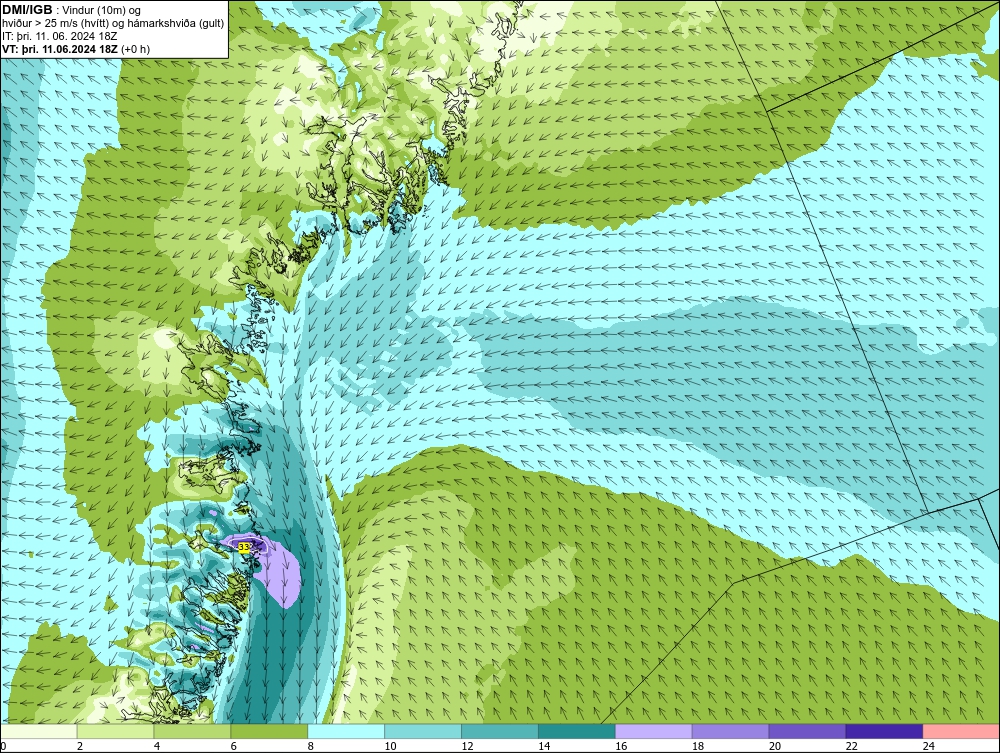Click the legend scale number "24"

click(x=929, y=746)
